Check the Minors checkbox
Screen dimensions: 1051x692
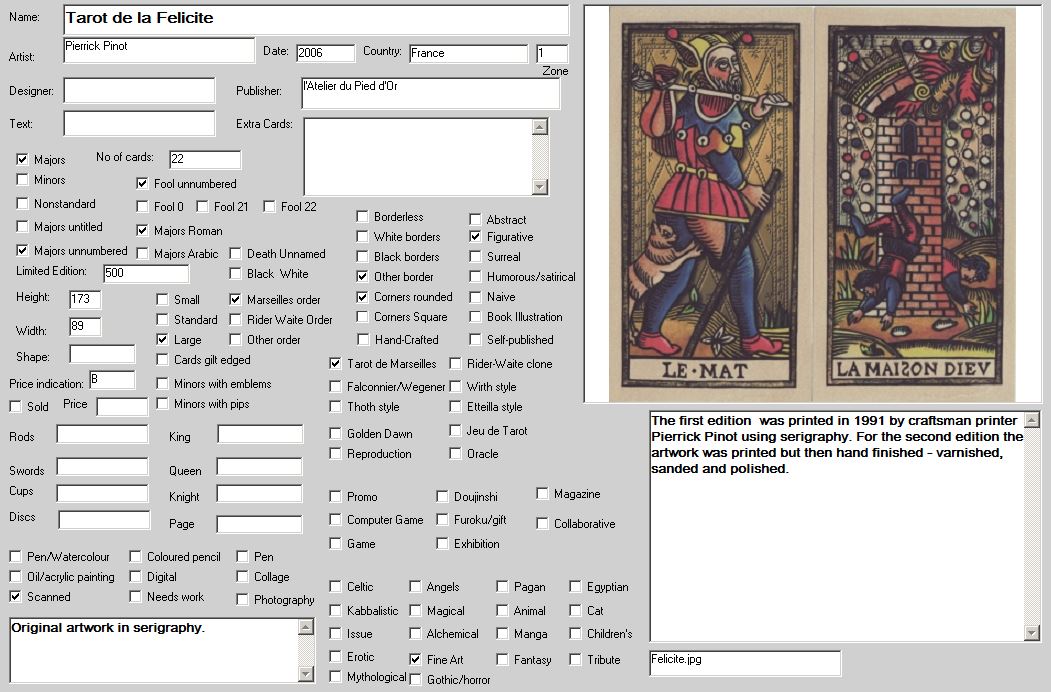pyautogui.click(x=23, y=180)
